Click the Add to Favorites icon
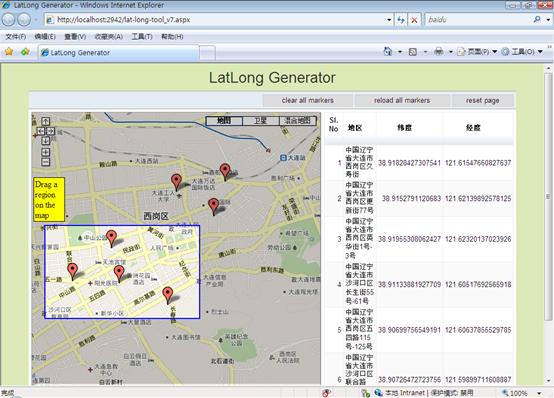Viewport: 554px width, 398px height. [25, 52]
